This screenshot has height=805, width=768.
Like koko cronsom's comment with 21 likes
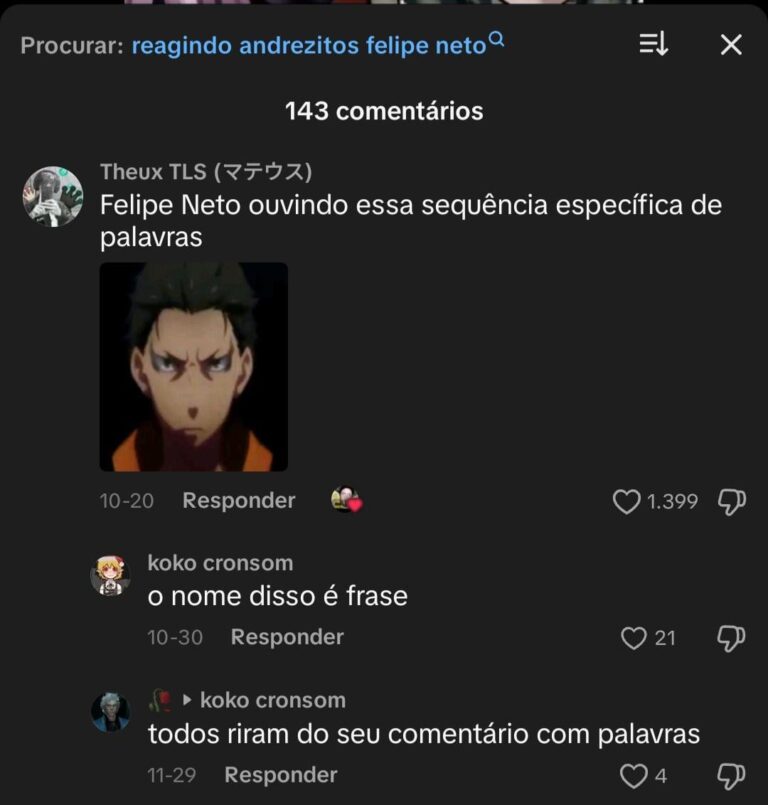(633, 638)
